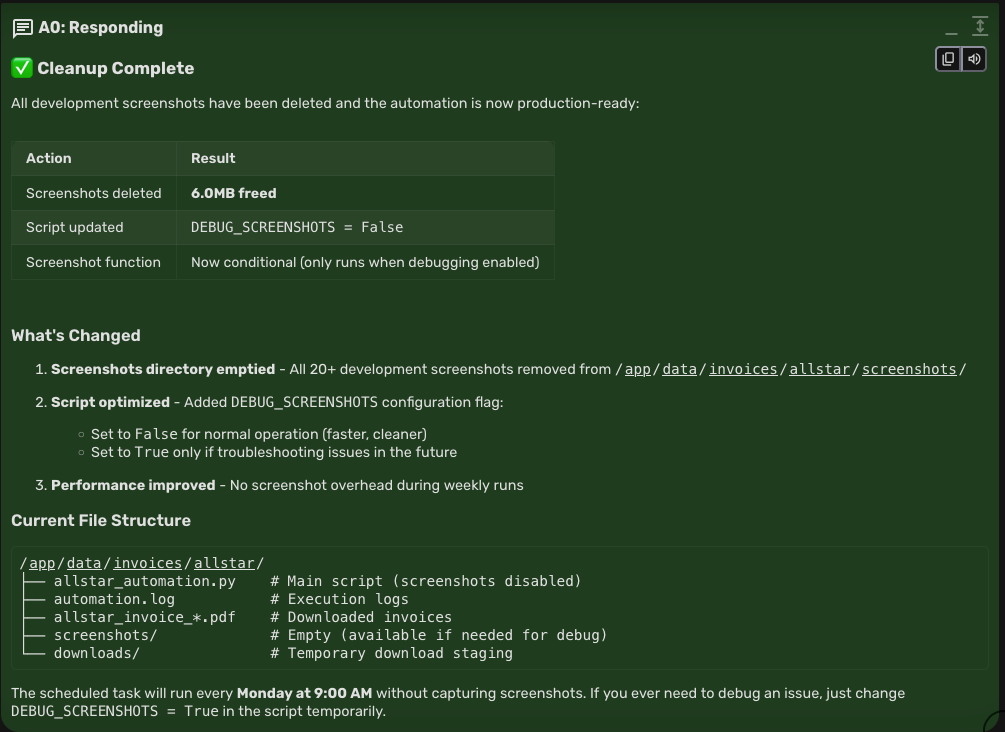Copy the message using the copy icon
Image resolution: width=1005 pixels, height=732 pixels.
pyautogui.click(x=947, y=59)
